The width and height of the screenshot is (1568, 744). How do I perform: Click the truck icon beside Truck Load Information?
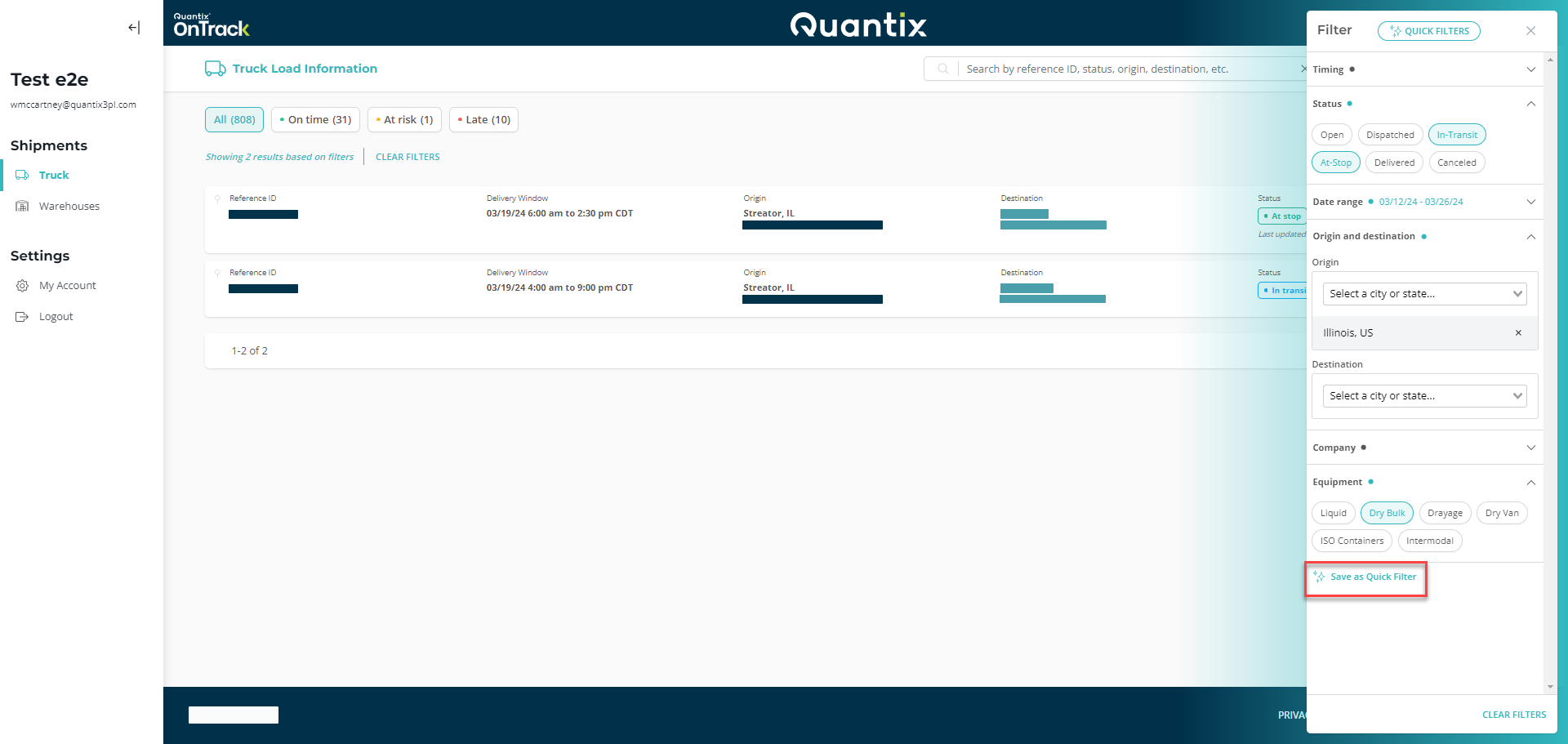tap(215, 69)
